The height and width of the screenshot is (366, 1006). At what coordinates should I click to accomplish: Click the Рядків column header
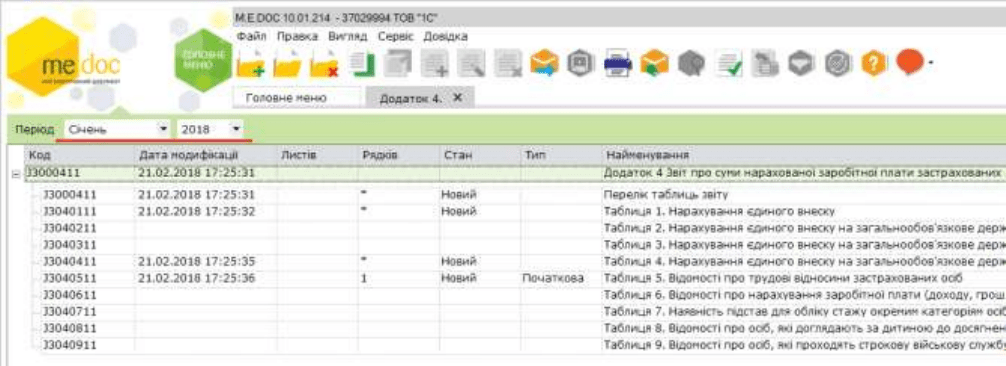click(398, 155)
